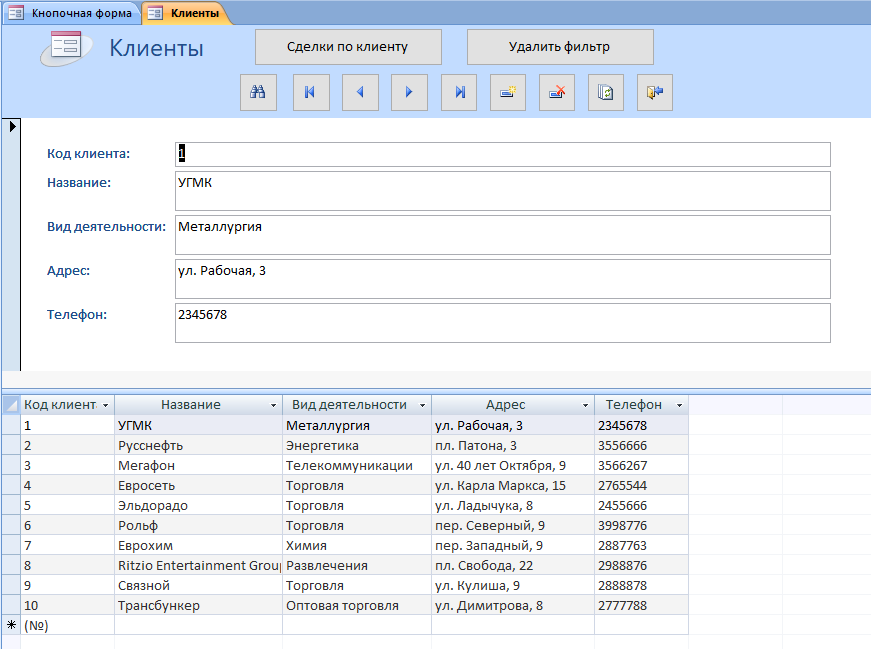The image size is (871, 649).
Task: Select the Рольф cell
Action: [x=198, y=526]
